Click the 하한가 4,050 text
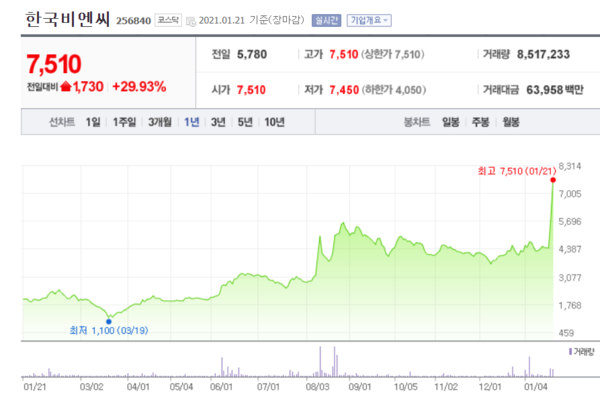The width and height of the screenshot is (600, 403). coord(393,90)
